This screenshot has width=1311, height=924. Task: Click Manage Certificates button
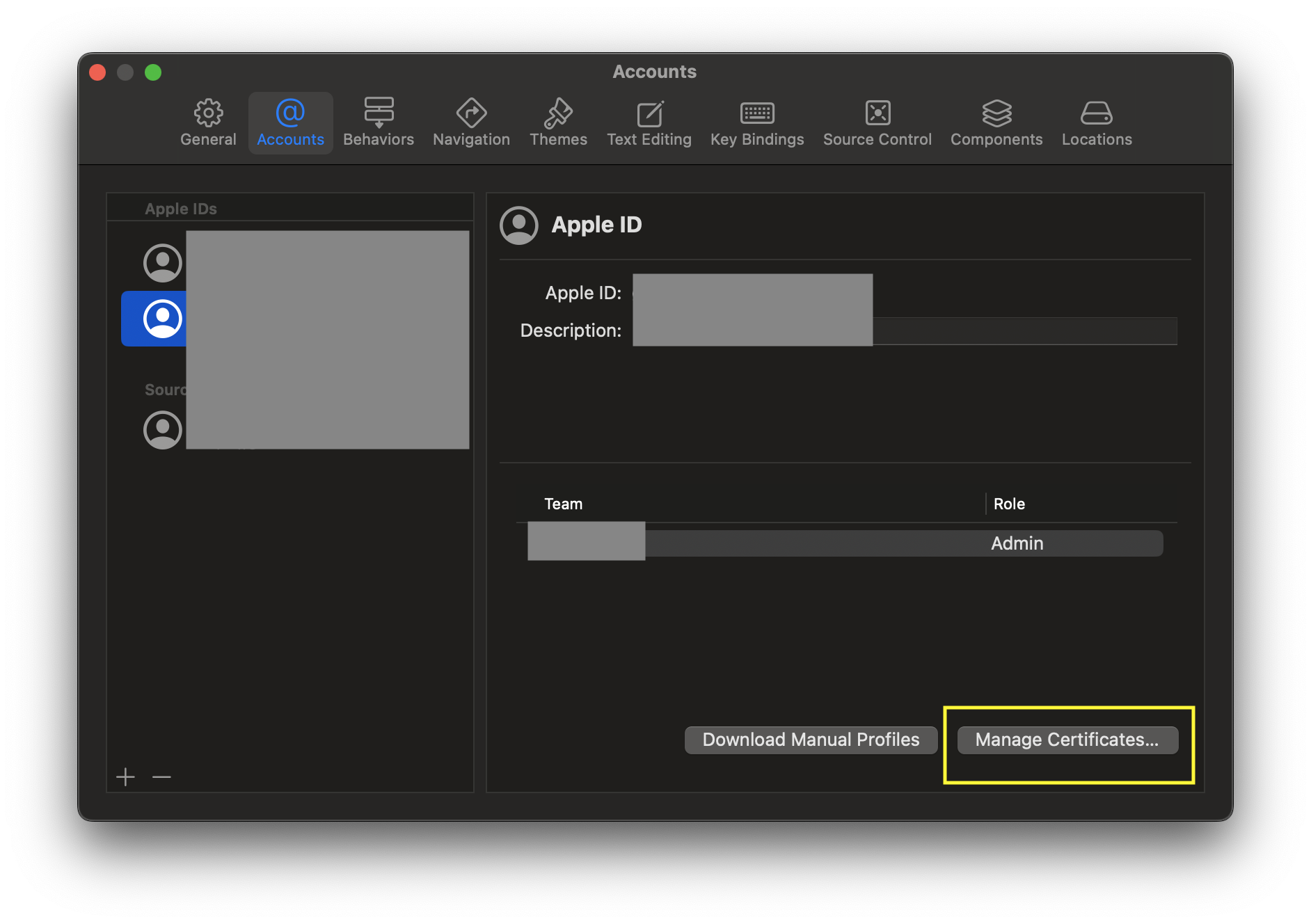(x=1067, y=740)
